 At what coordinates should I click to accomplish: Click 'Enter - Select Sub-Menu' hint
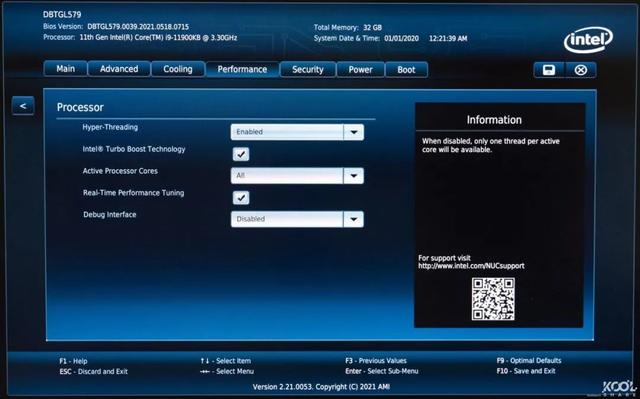pos(382,371)
